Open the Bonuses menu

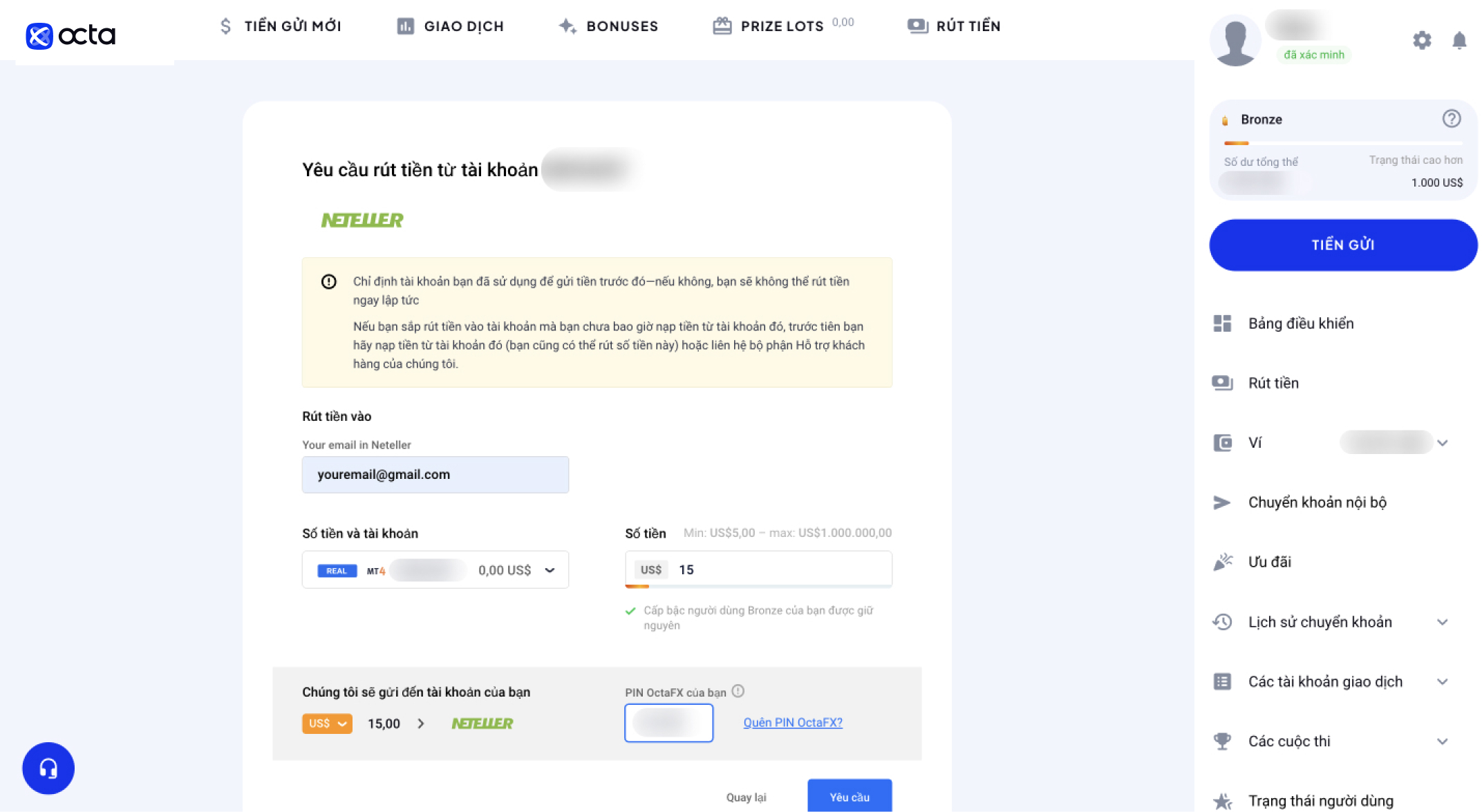pos(608,26)
